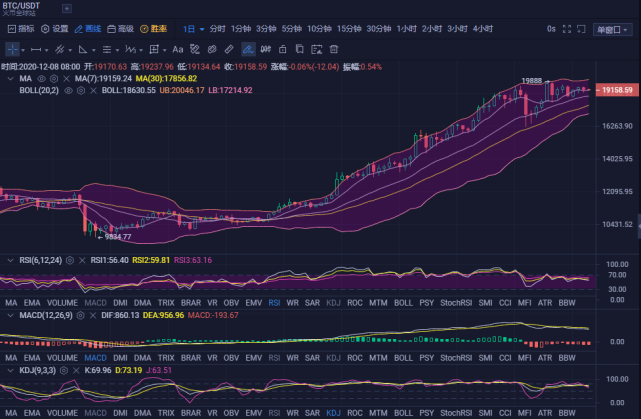Click the copy drawings icon
The width and height of the screenshot is (641, 419).
(x=300, y=49)
